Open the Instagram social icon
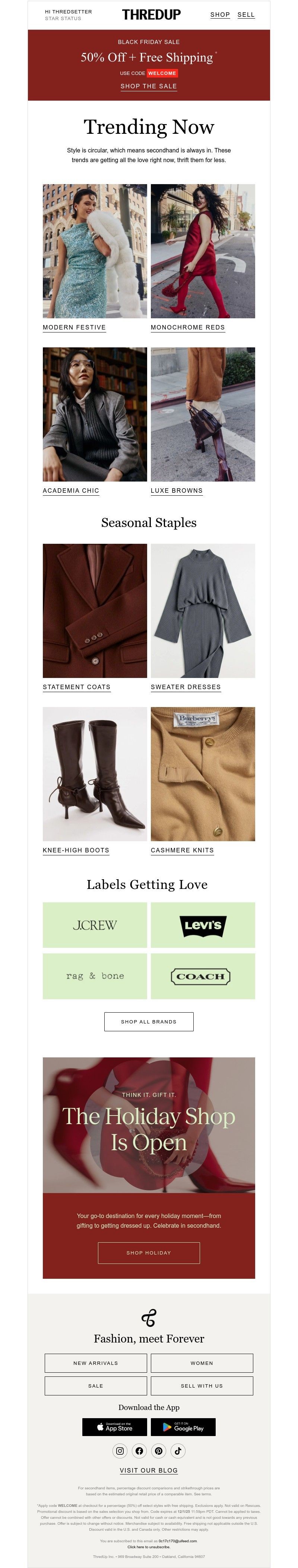Screen dimensions: 298x1568 (120, 1451)
